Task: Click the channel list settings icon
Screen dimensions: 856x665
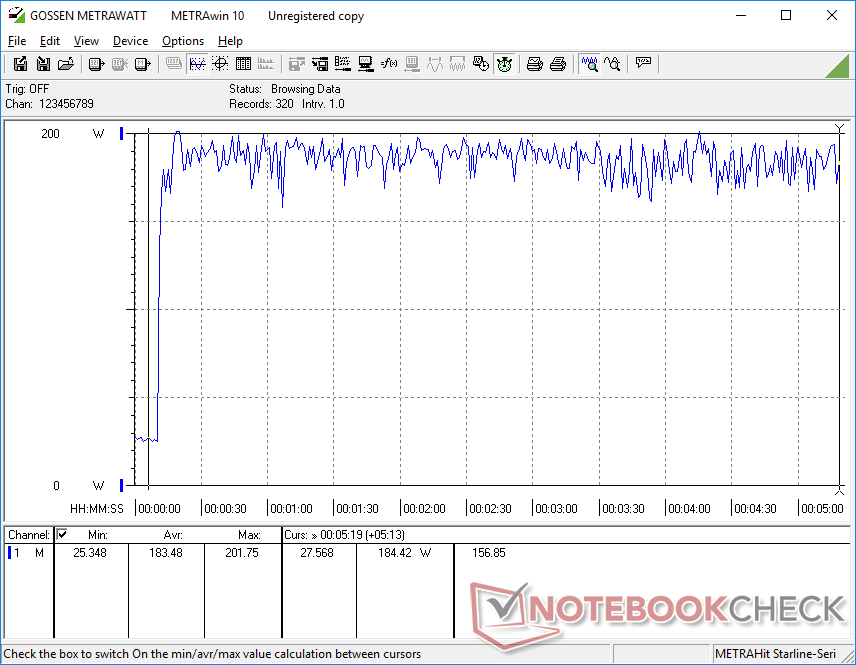Action: click(x=343, y=64)
